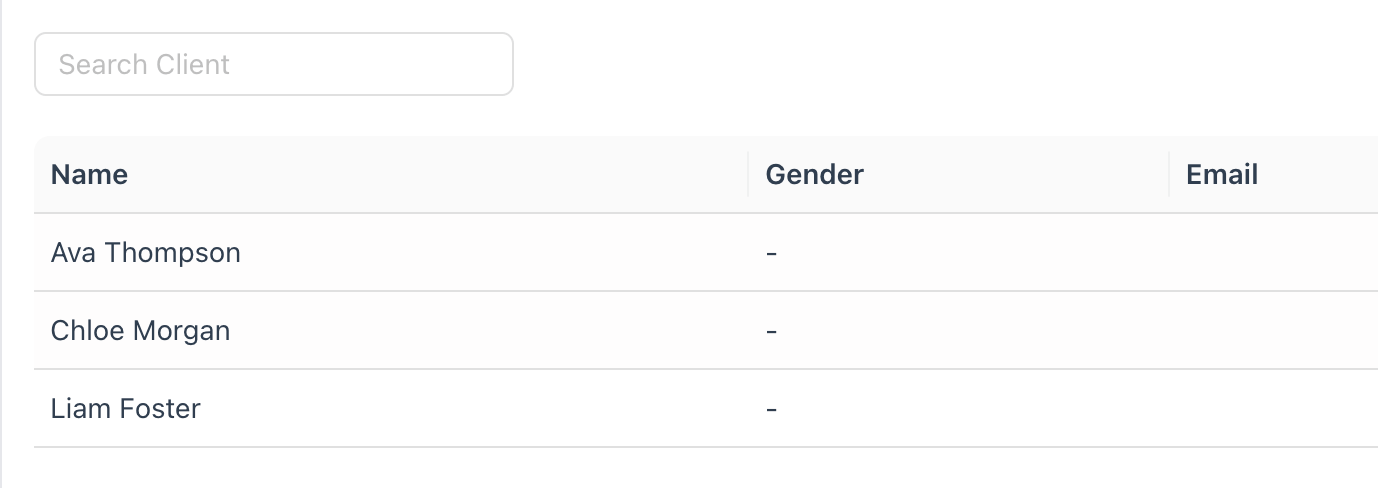Open the Ava Thompson client record
Screen dimensions: 1378x488
point(146,253)
